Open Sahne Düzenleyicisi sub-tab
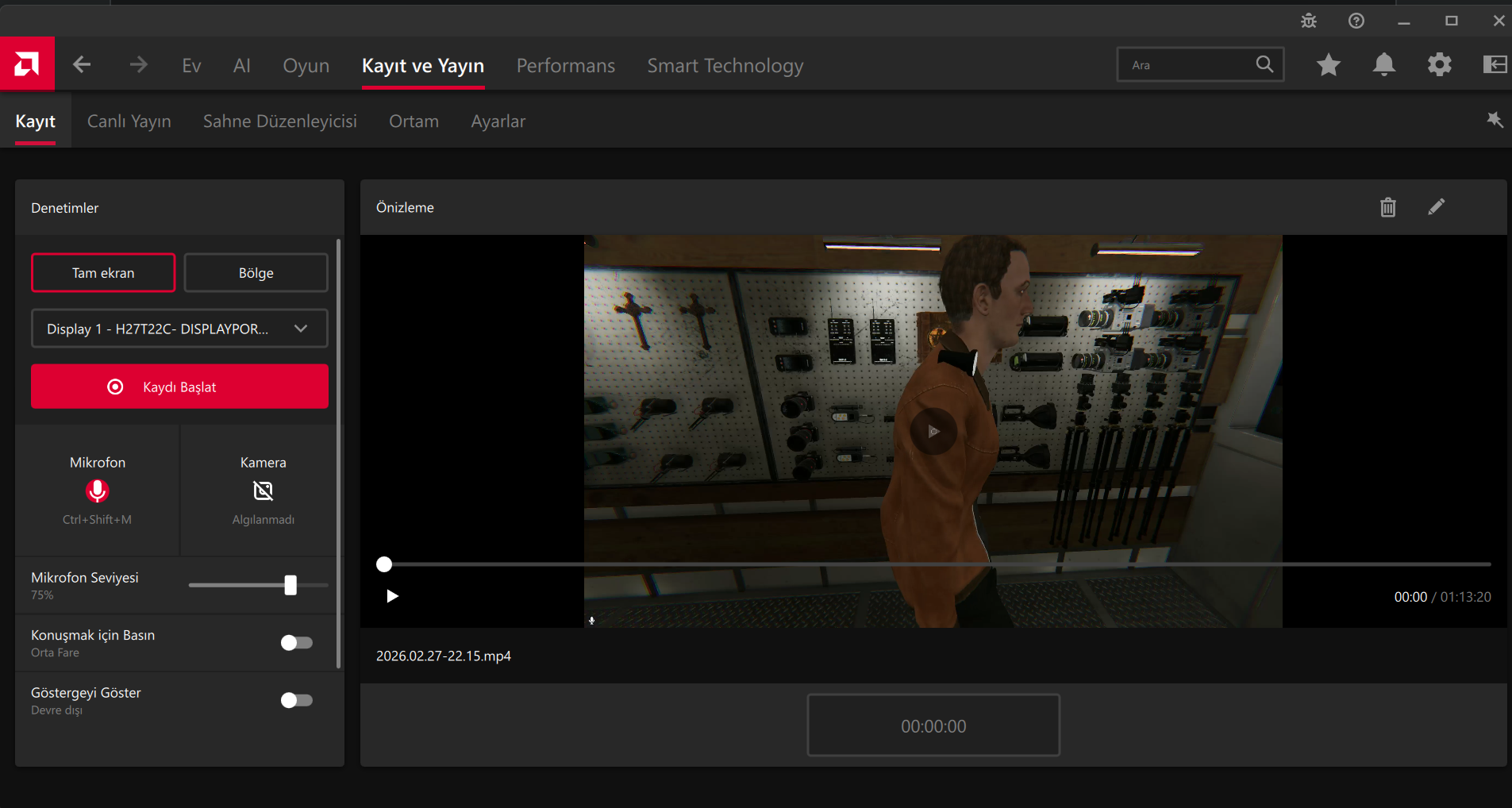Image resolution: width=1512 pixels, height=808 pixels. click(280, 121)
